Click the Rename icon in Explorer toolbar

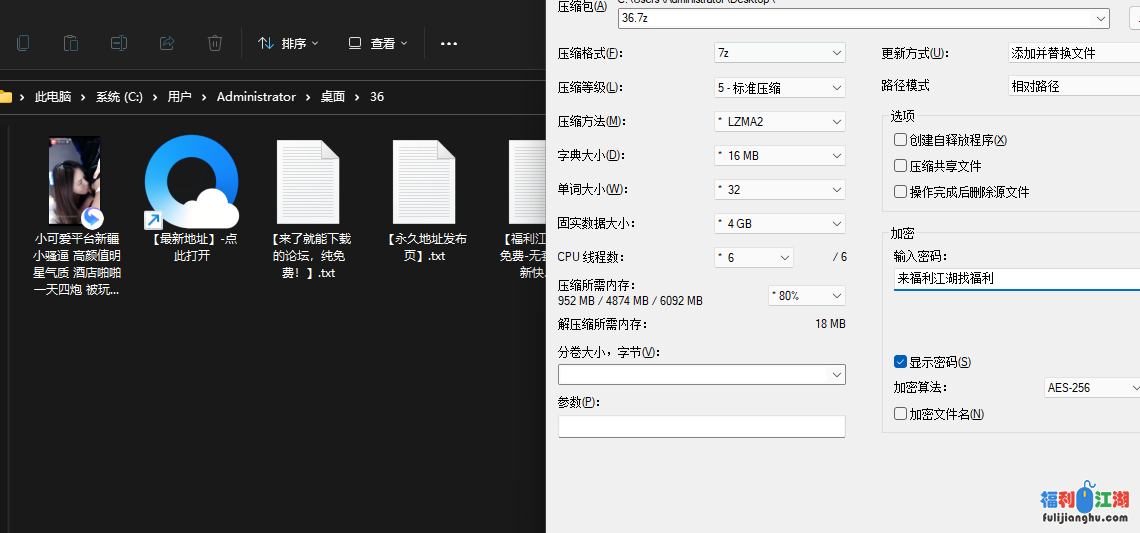(119, 43)
